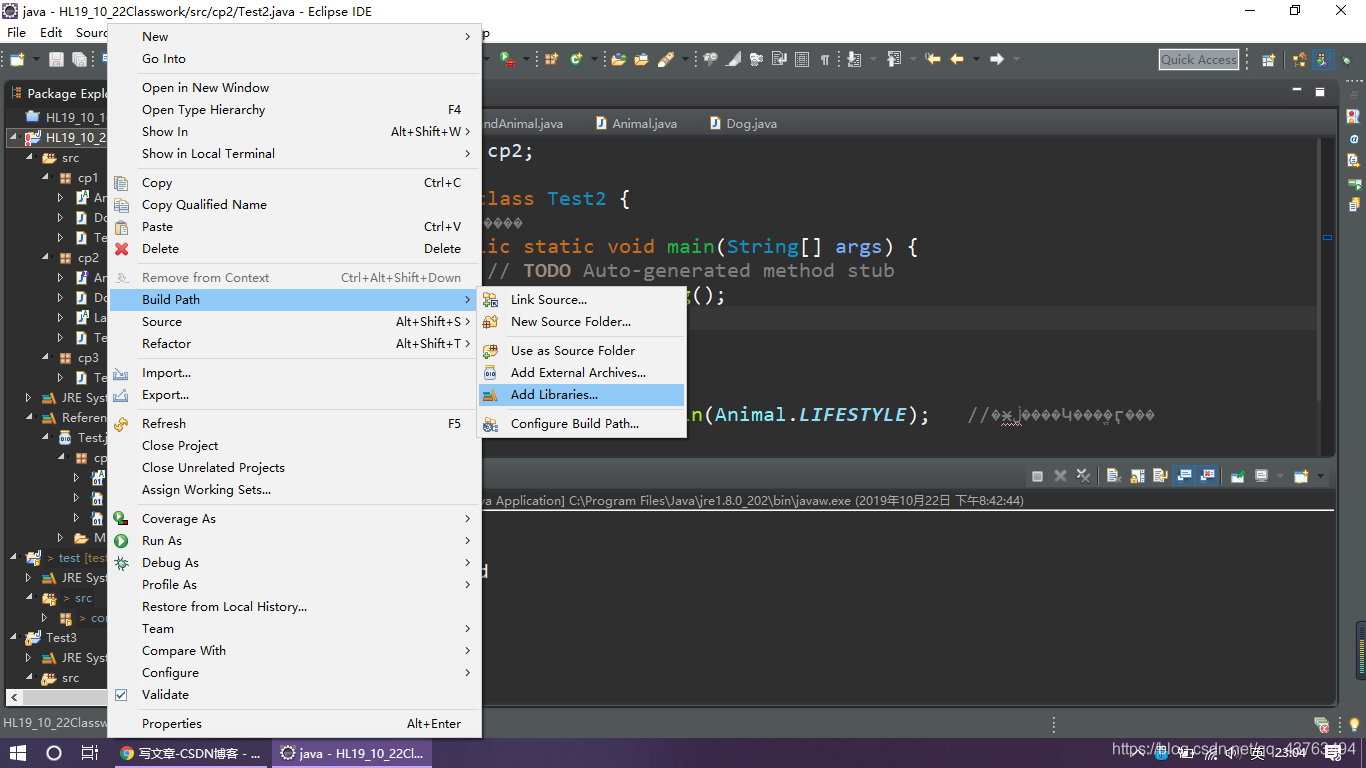Click the Forward navigation arrow icon
Image resolution: width=1366 pixels, height=768 pixels.
996,59
